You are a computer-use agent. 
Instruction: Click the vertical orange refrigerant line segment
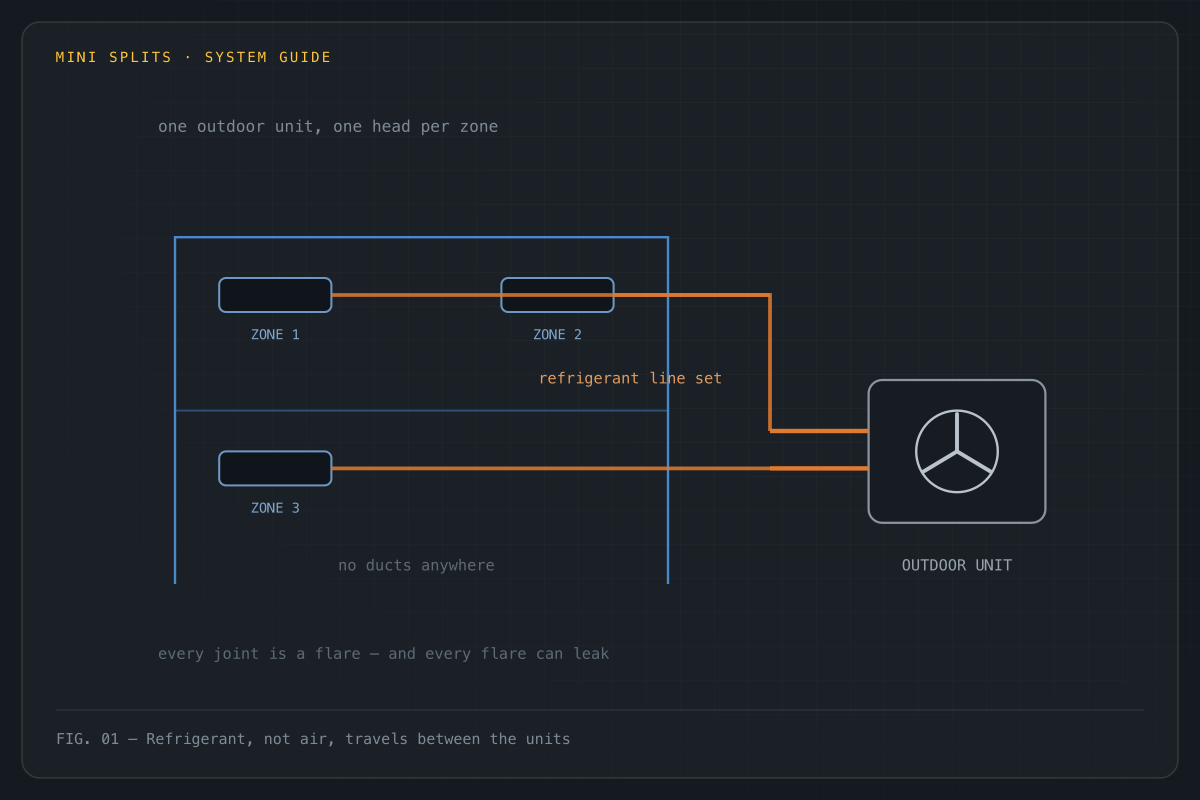(770, 363)
